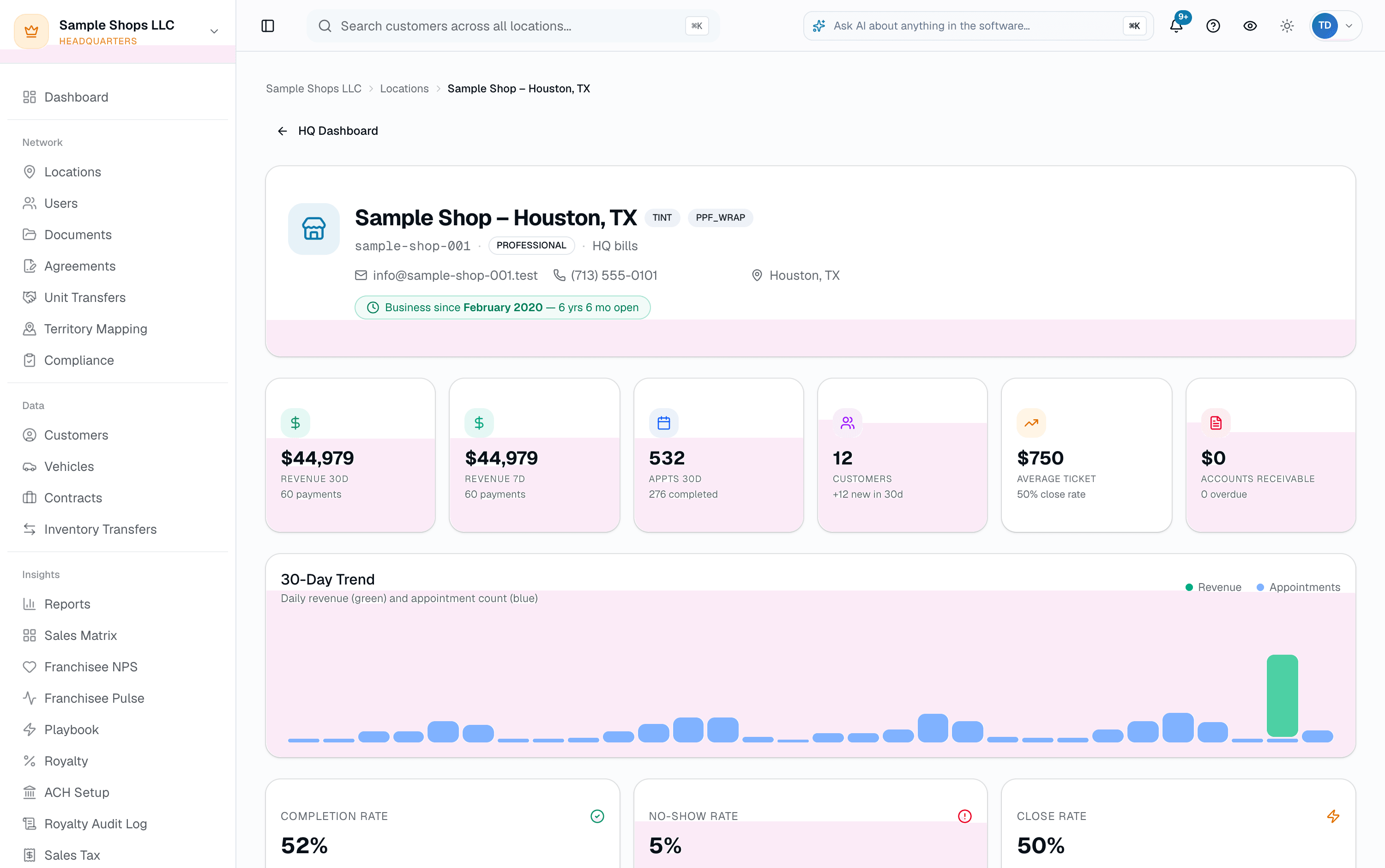Click the 532 appointments value
1385x868 pixels.
(x=666, y=458)
